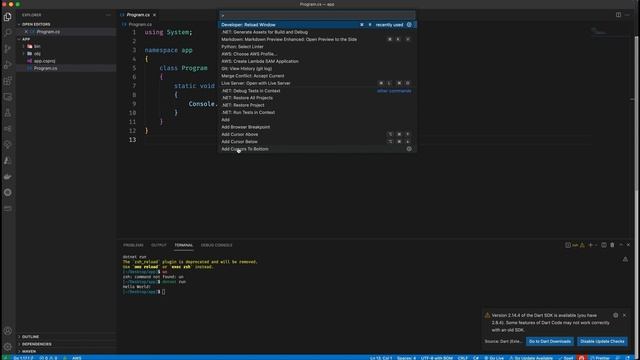Select the Terminal tab
This screenshot has height=360, width=640.
tap(184, 245)
